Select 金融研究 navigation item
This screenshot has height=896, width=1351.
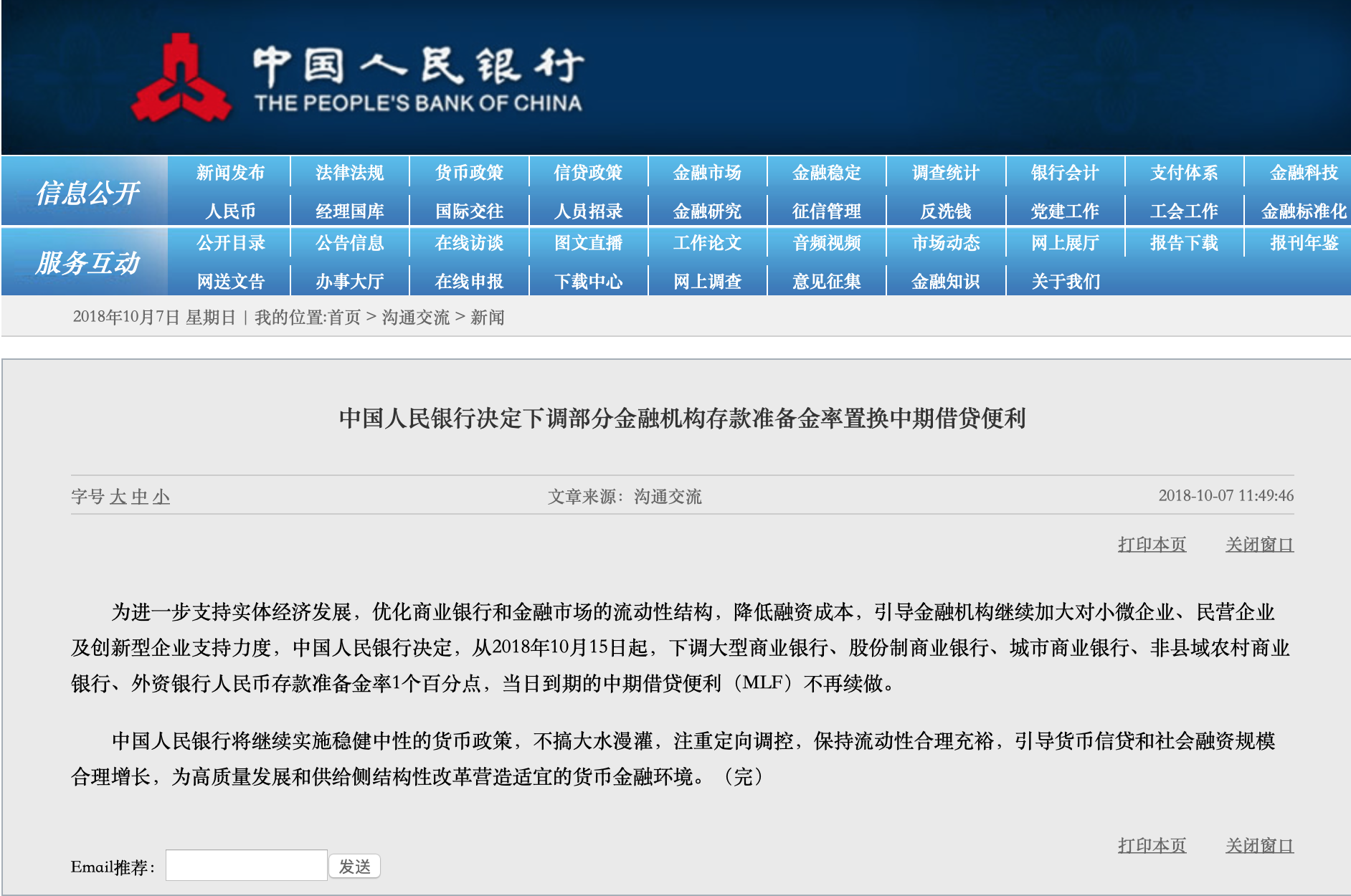point(707,211)
